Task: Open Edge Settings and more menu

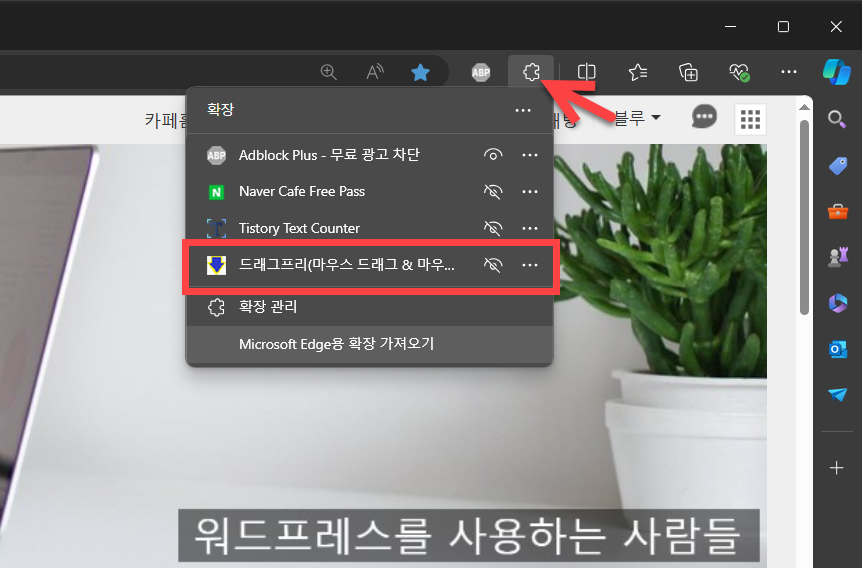Action: 789,71
